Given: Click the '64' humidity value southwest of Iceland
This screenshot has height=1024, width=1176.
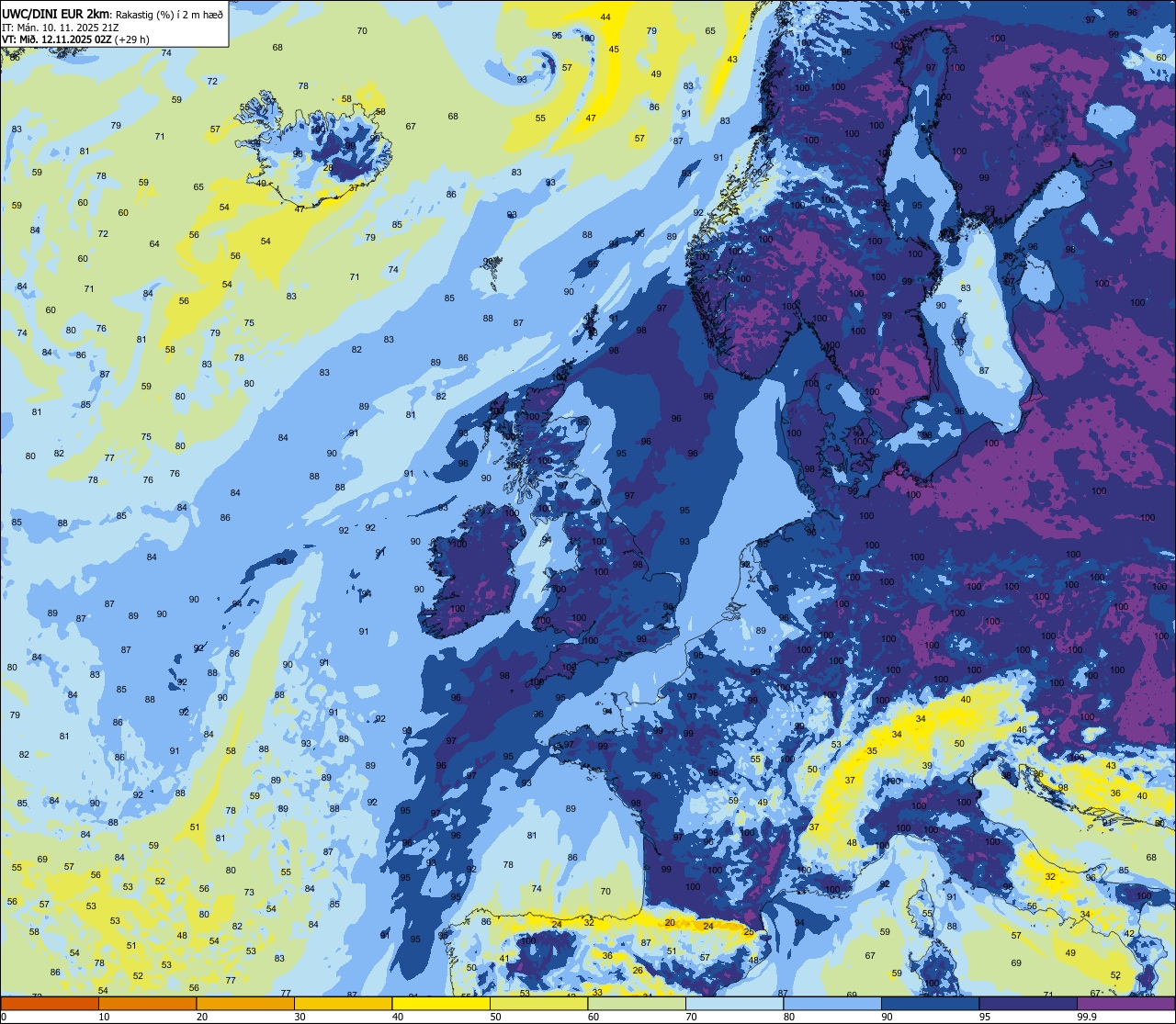Looking at the screenshot, I should point(154,243).
